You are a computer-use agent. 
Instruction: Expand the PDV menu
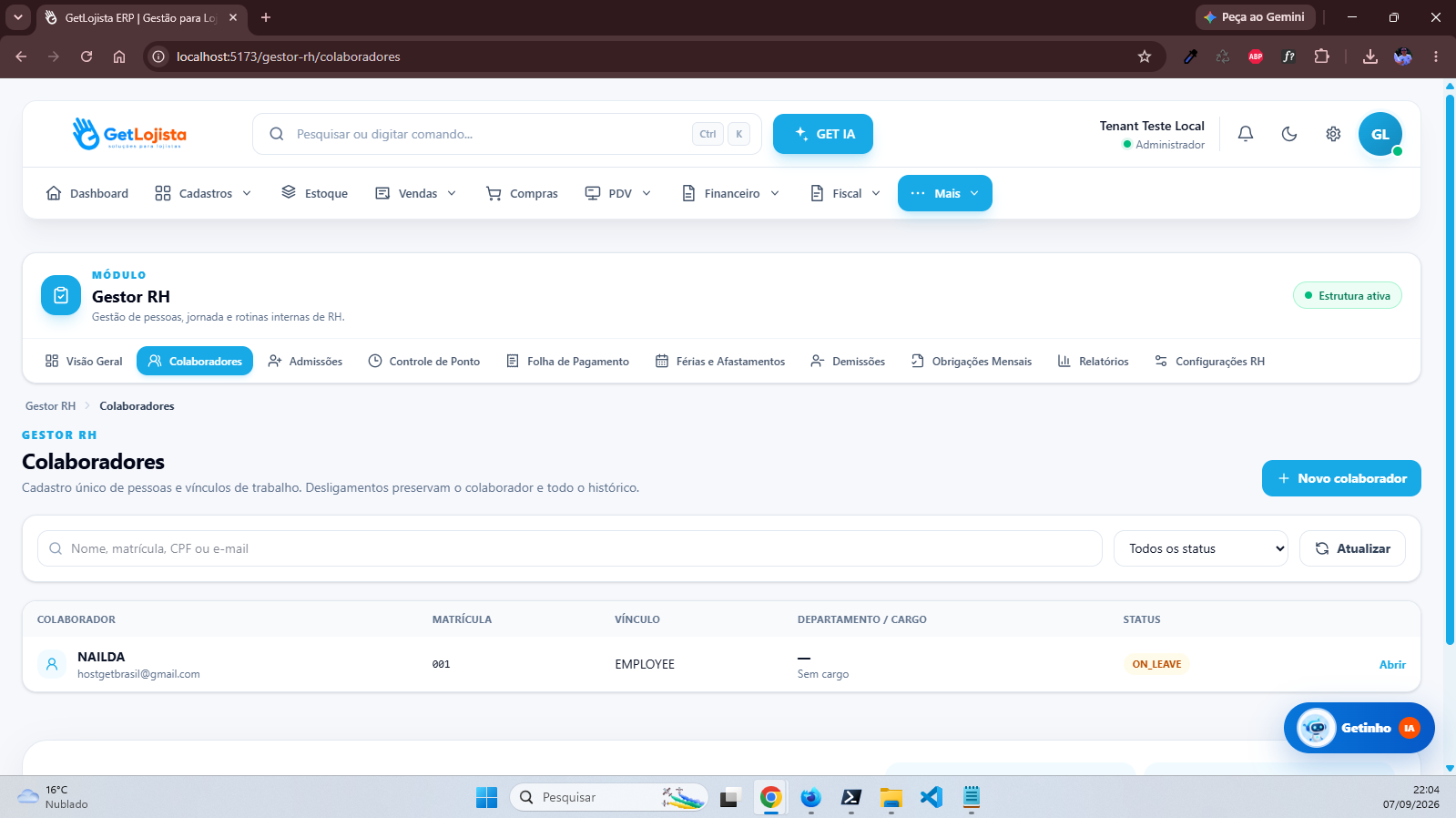[x=618, y=193]
